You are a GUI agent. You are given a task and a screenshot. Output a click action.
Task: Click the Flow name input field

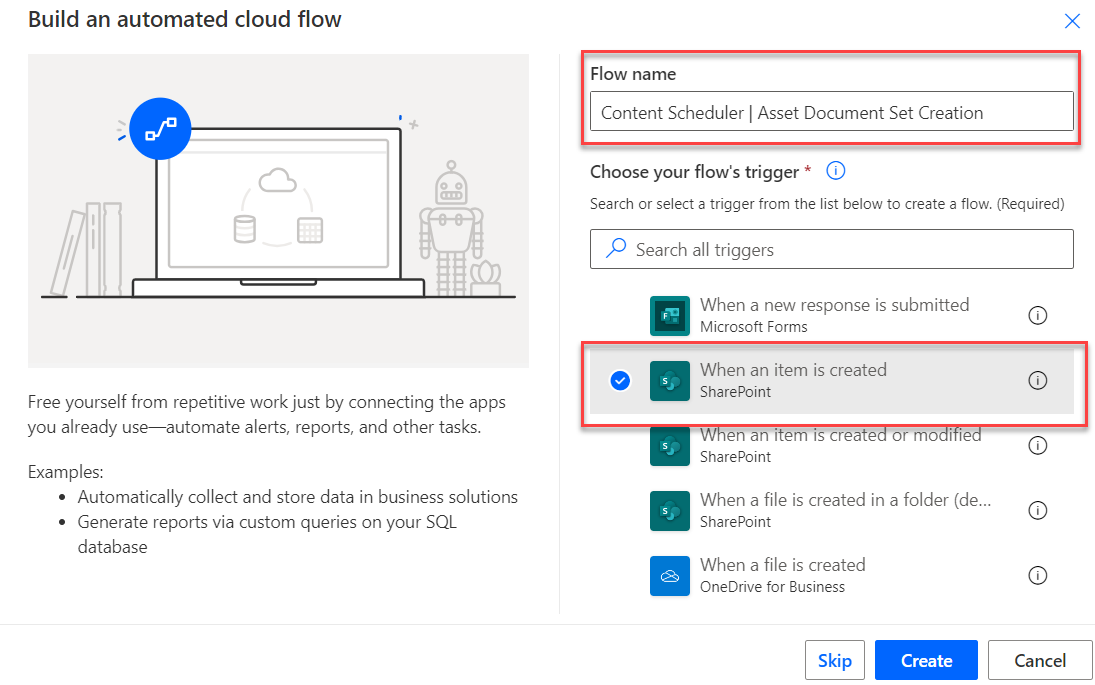[x=831, y=112]
